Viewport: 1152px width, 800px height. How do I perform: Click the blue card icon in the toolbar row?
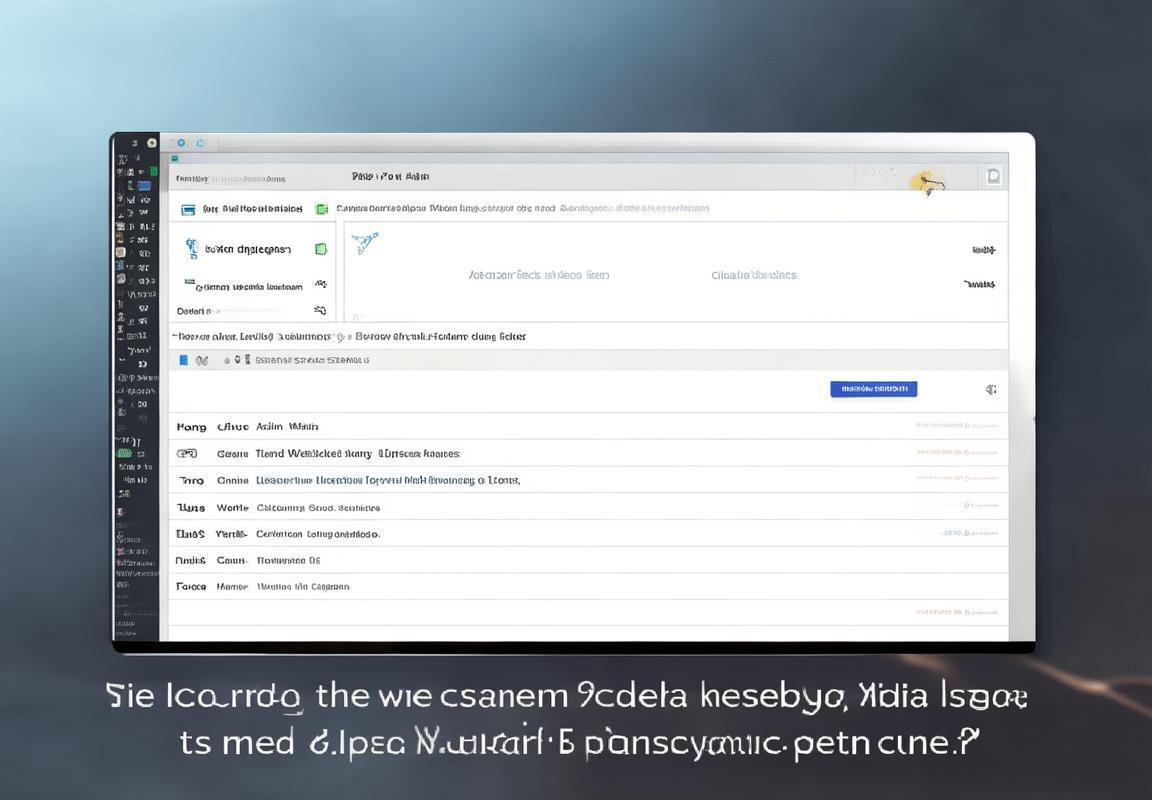click(187, 209)
